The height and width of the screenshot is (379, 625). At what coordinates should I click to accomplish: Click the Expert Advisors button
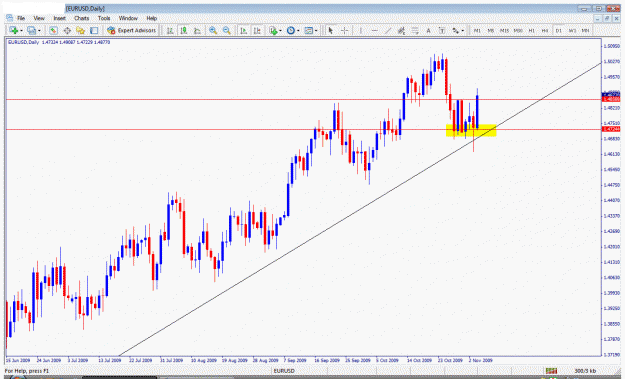132,30
